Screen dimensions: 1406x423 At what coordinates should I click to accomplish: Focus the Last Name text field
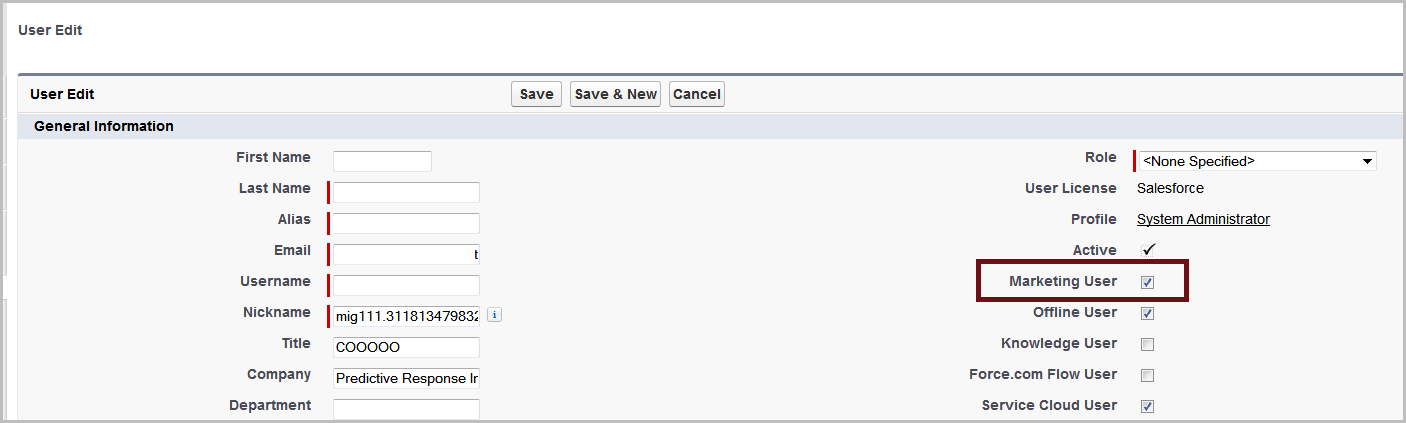406,192
